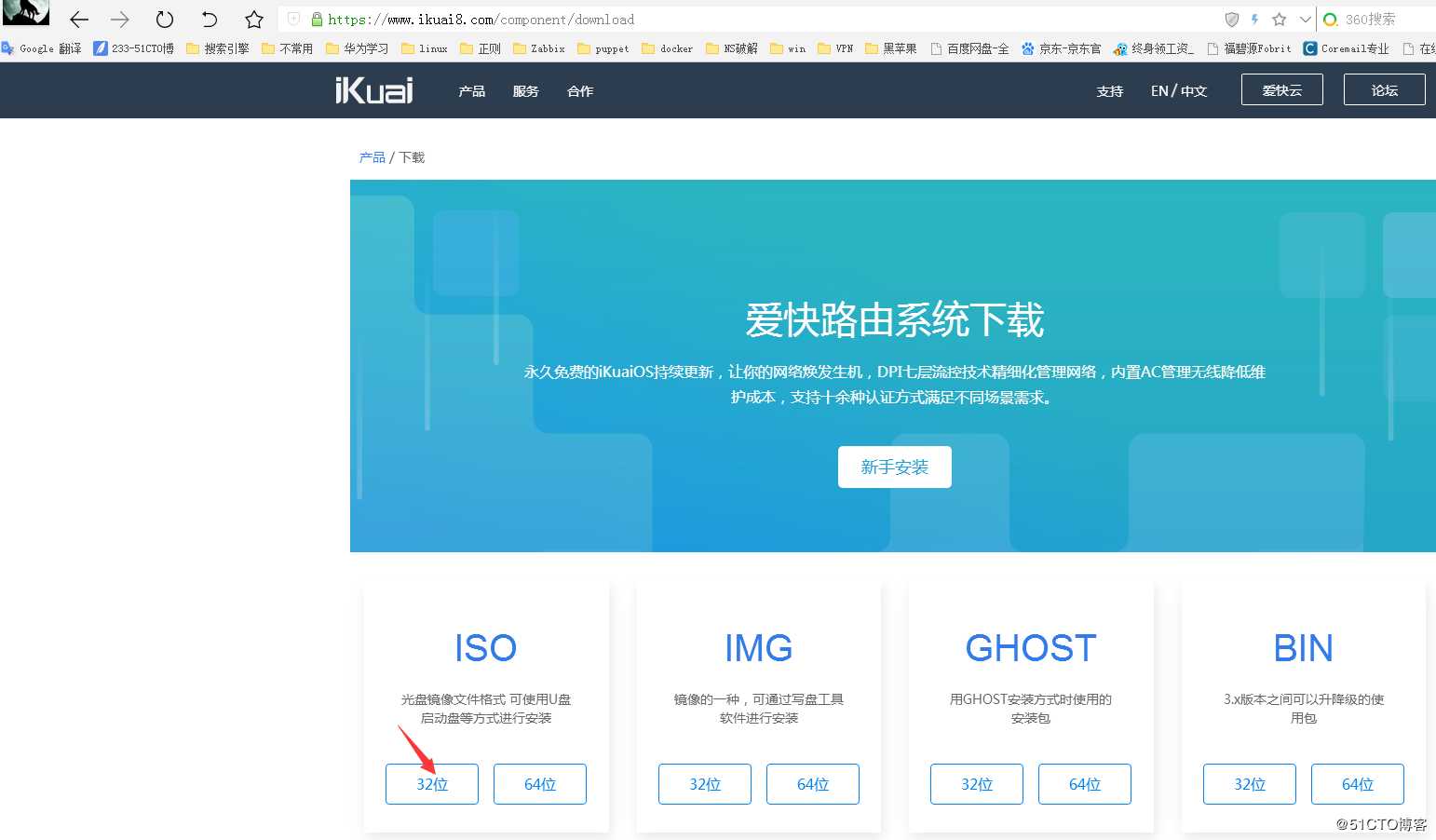The image size is (1436, 840).
Task: Open the 产品 navigation menu
Action: (472, 91)
